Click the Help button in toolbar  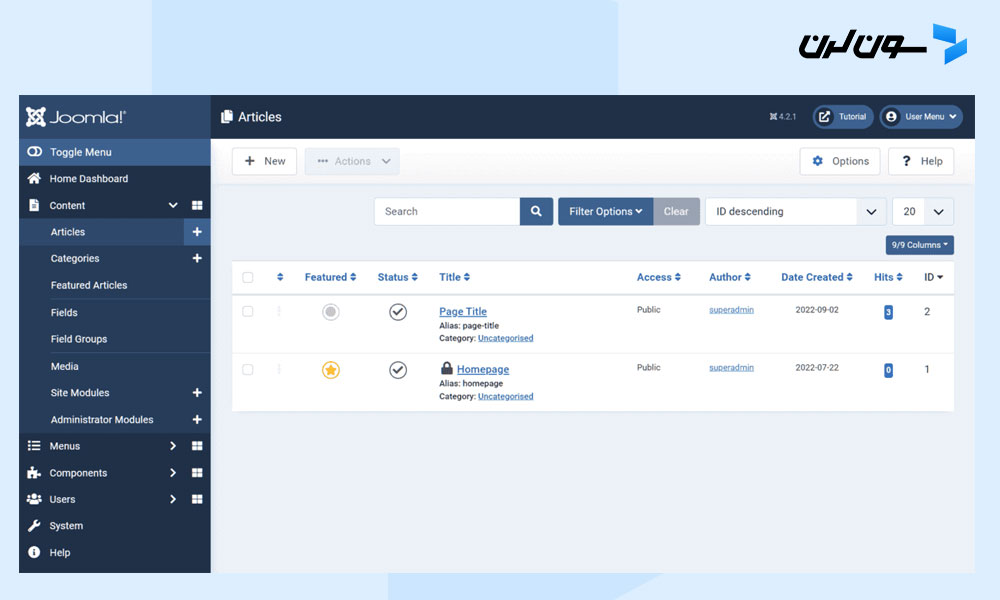pyautogui.click(x=921, y=161)
